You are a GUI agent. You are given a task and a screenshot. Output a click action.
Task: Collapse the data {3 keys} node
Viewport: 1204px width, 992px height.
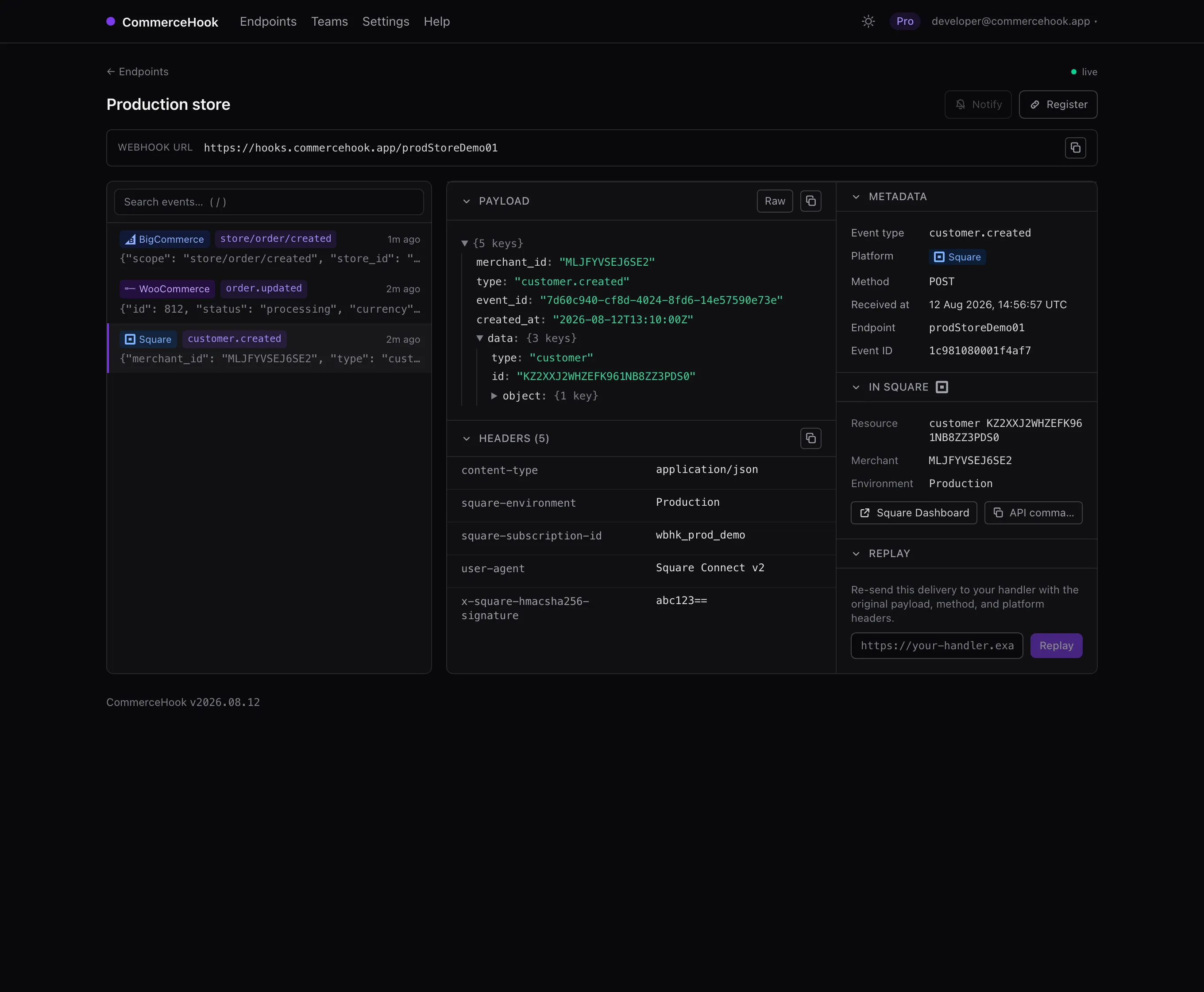pyautogui.click(x=480, y=338)
